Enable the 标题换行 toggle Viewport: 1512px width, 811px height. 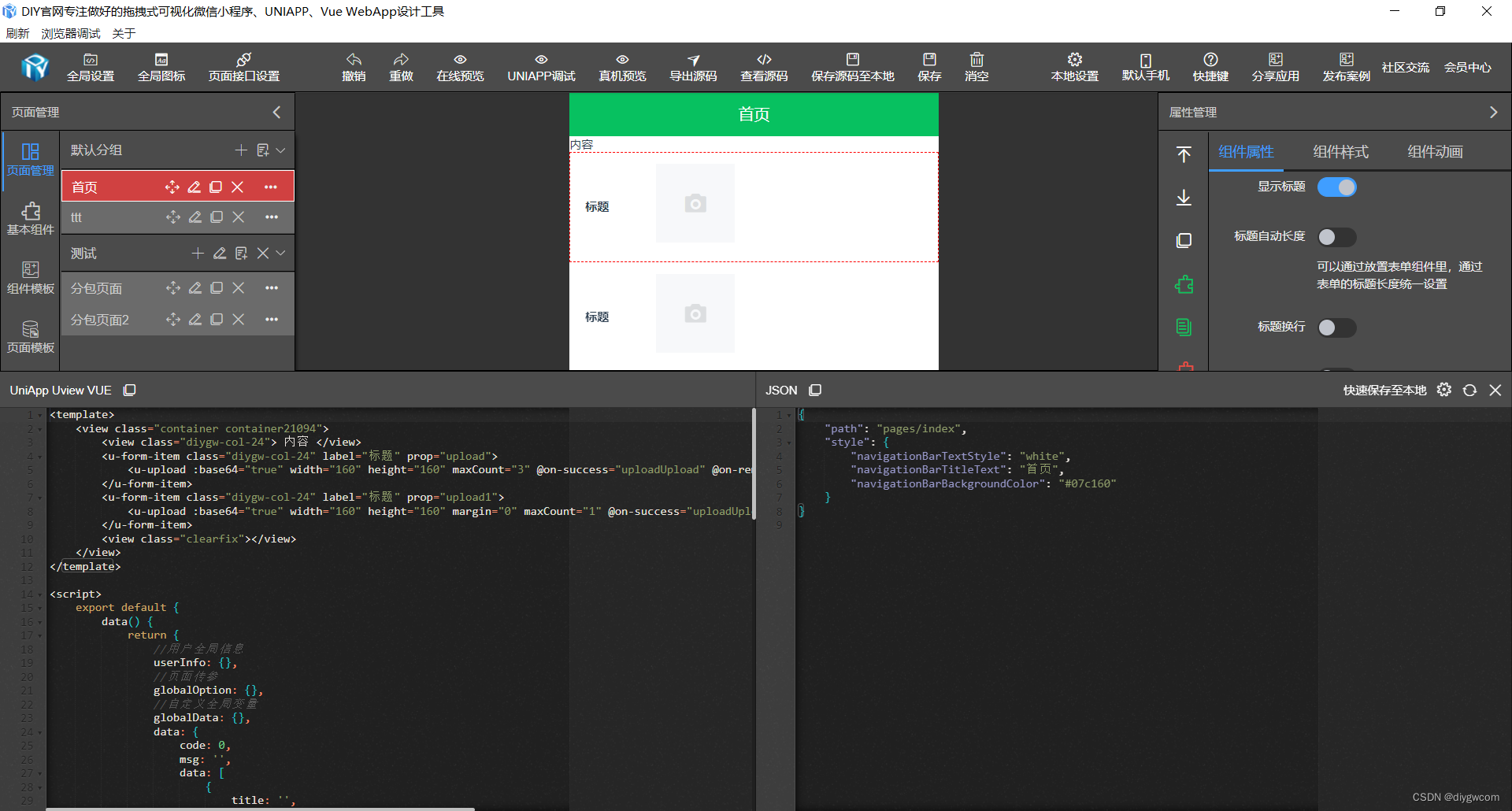point(1336,328)
